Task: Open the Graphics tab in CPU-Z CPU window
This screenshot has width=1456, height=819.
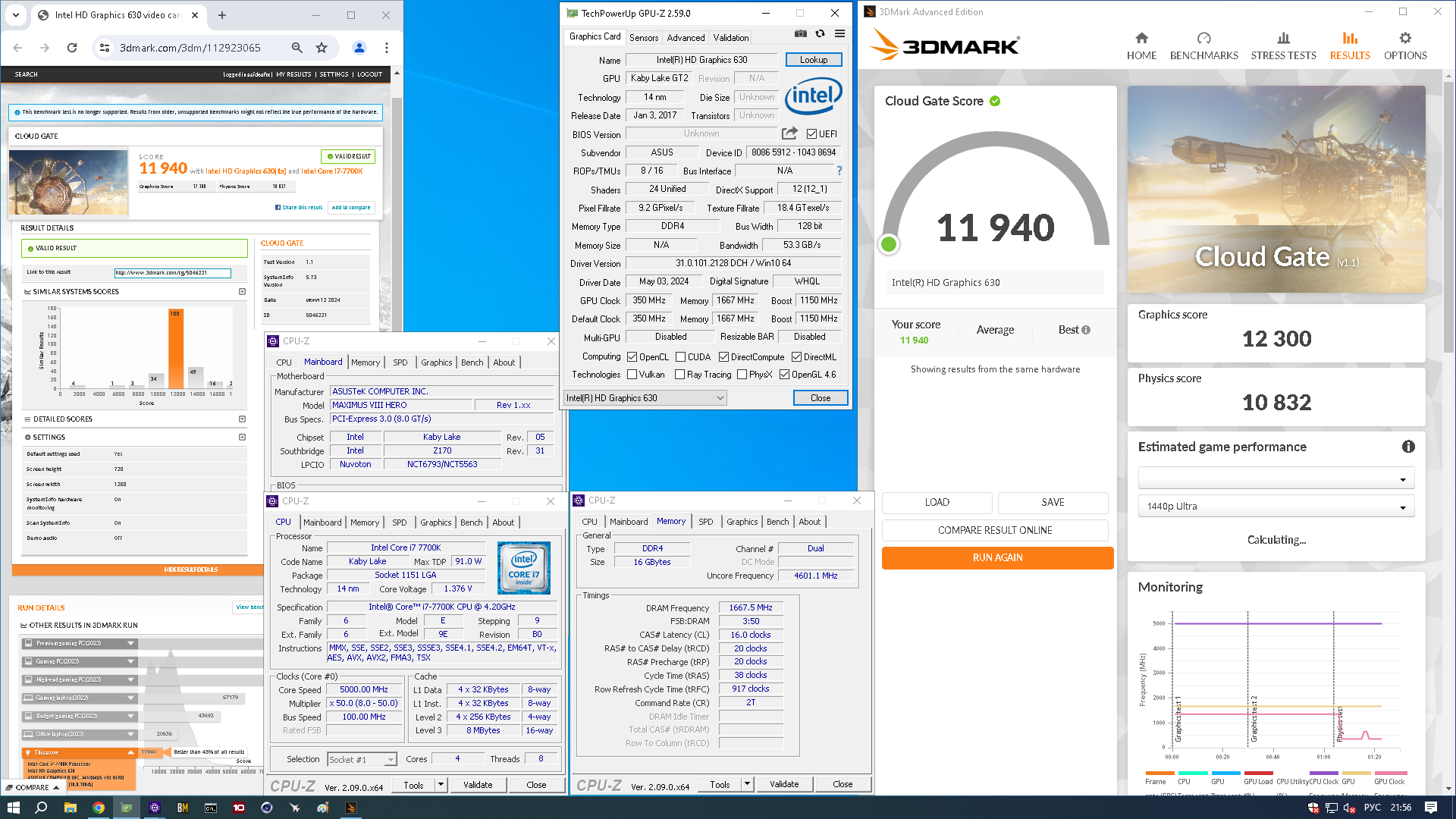Action: point(435,522)
